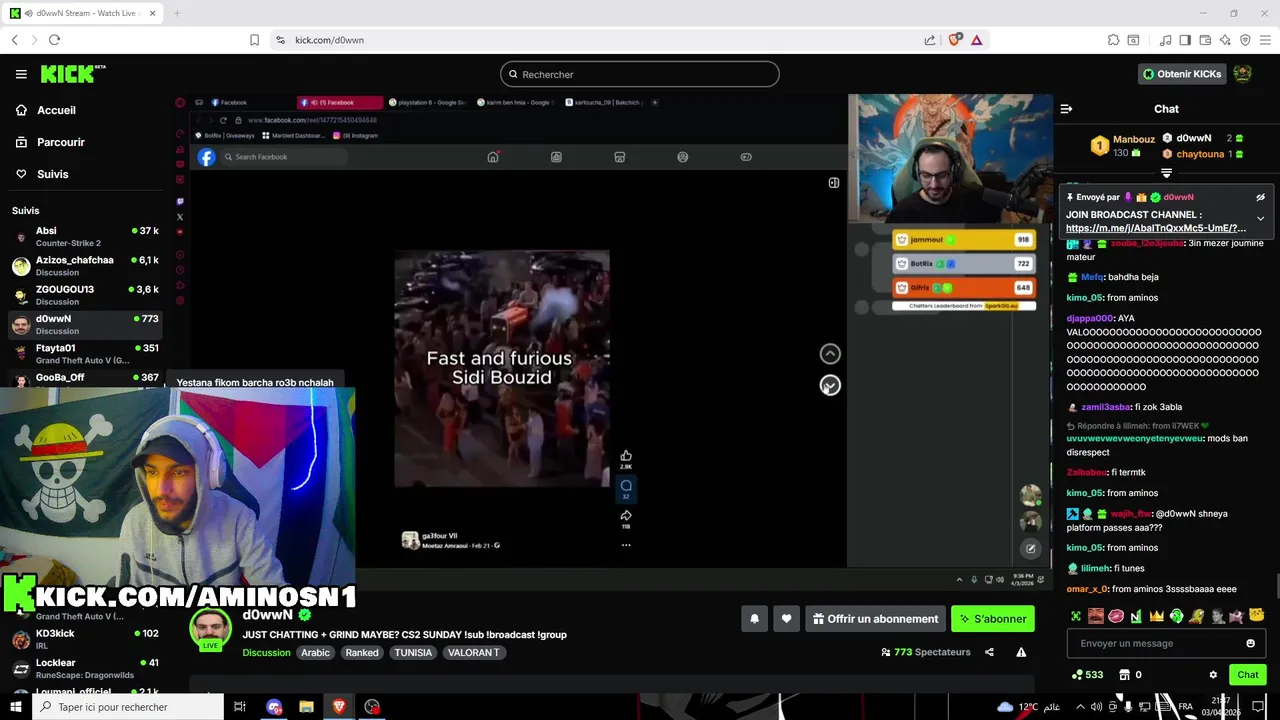This screenshot has width=1280, height=720.
Task: Open the user profile avatar menu
Action: (x=1242, y=74)
